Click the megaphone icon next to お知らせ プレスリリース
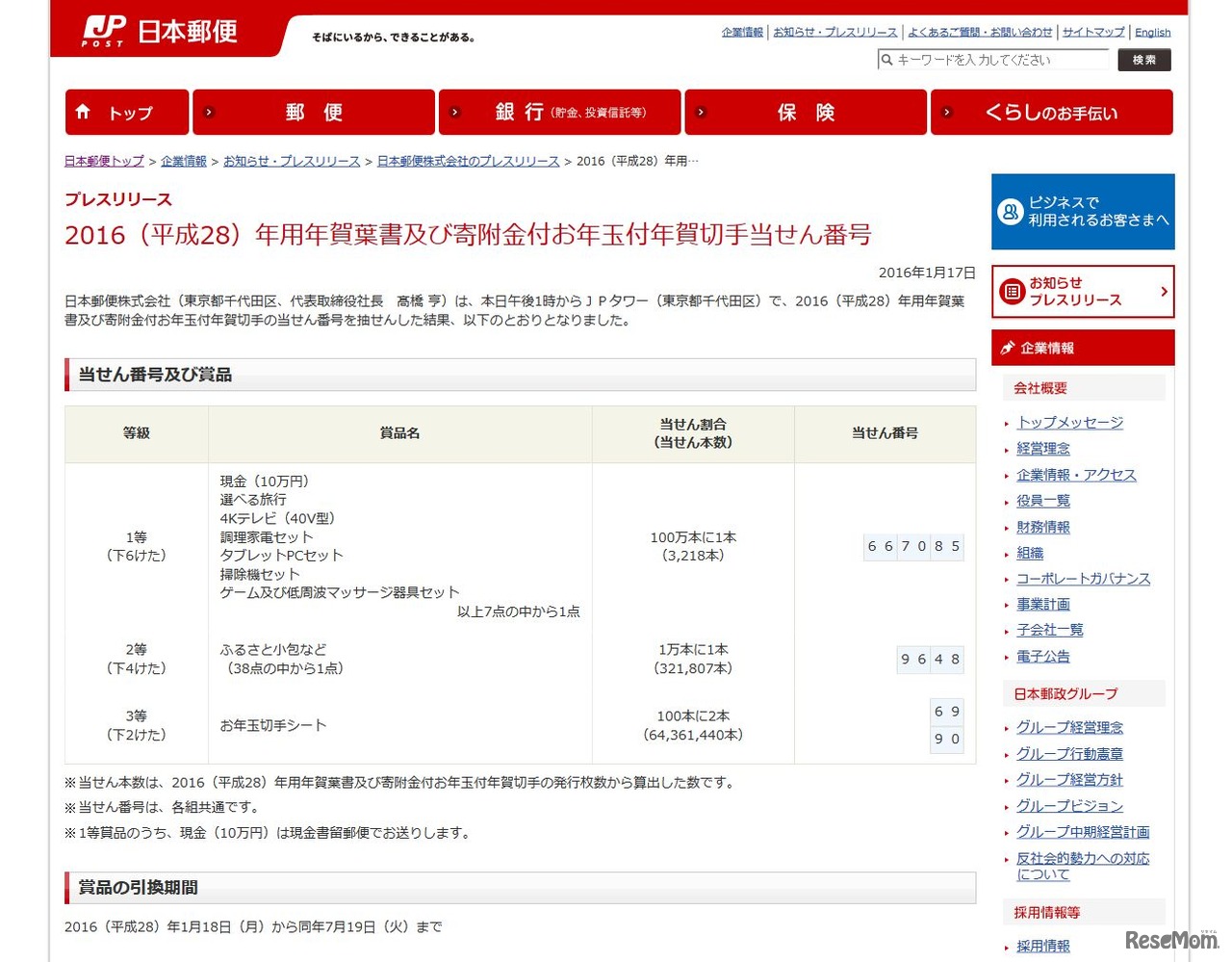The width and height of the screenshot is (1232, 962). 1013,291
